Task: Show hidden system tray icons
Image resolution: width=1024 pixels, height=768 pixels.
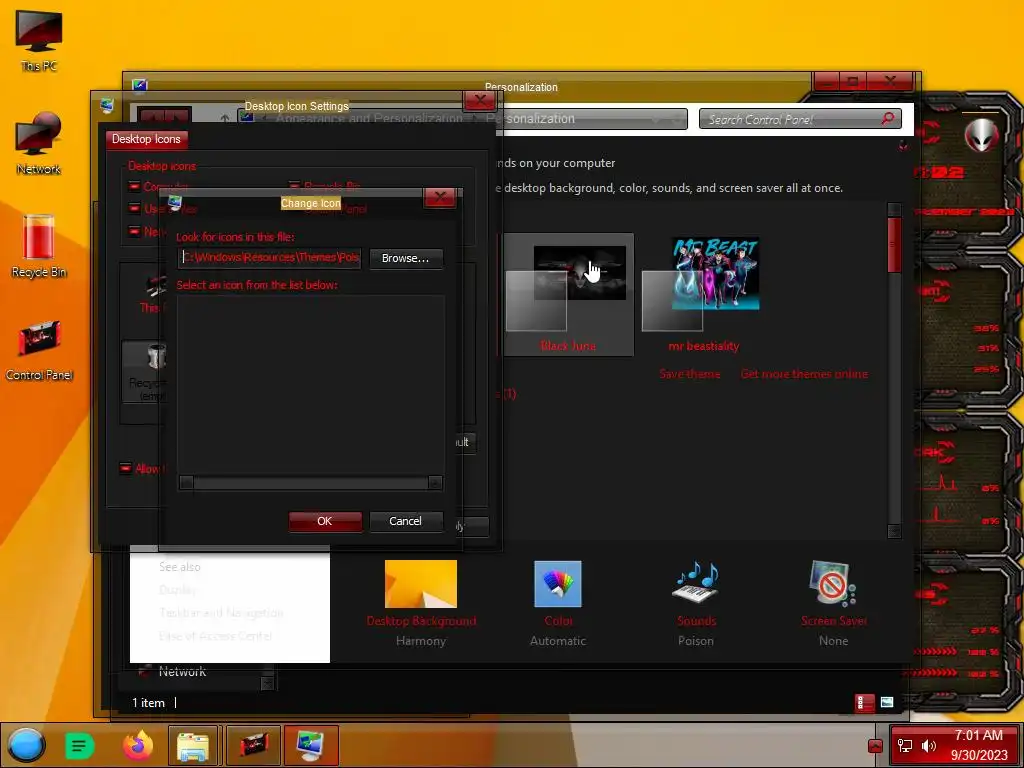Action: pyautogui.click(x=875, y=746)
